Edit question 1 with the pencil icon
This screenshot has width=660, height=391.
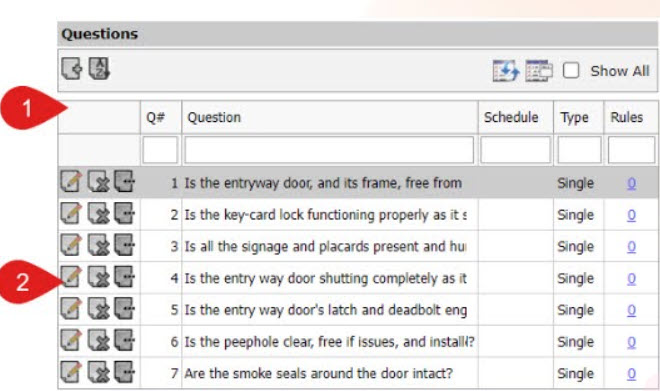71,182
